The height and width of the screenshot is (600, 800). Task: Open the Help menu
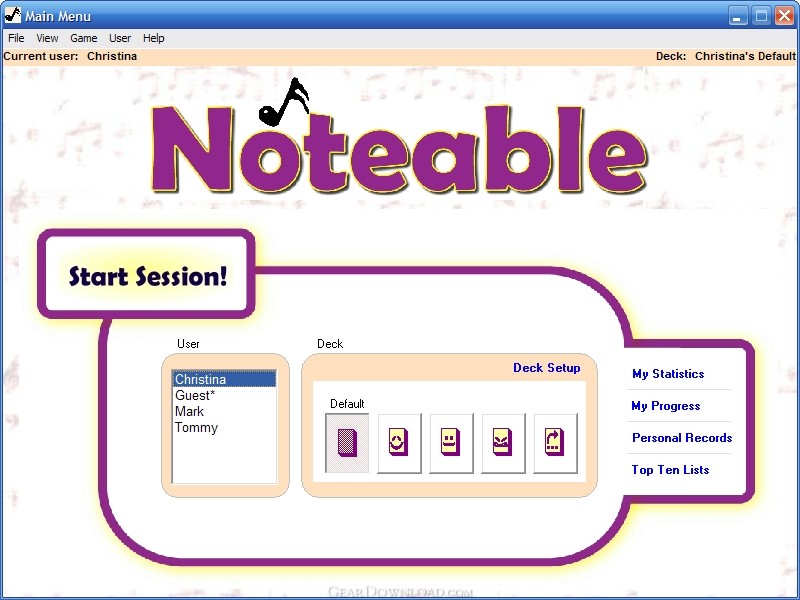153,38
